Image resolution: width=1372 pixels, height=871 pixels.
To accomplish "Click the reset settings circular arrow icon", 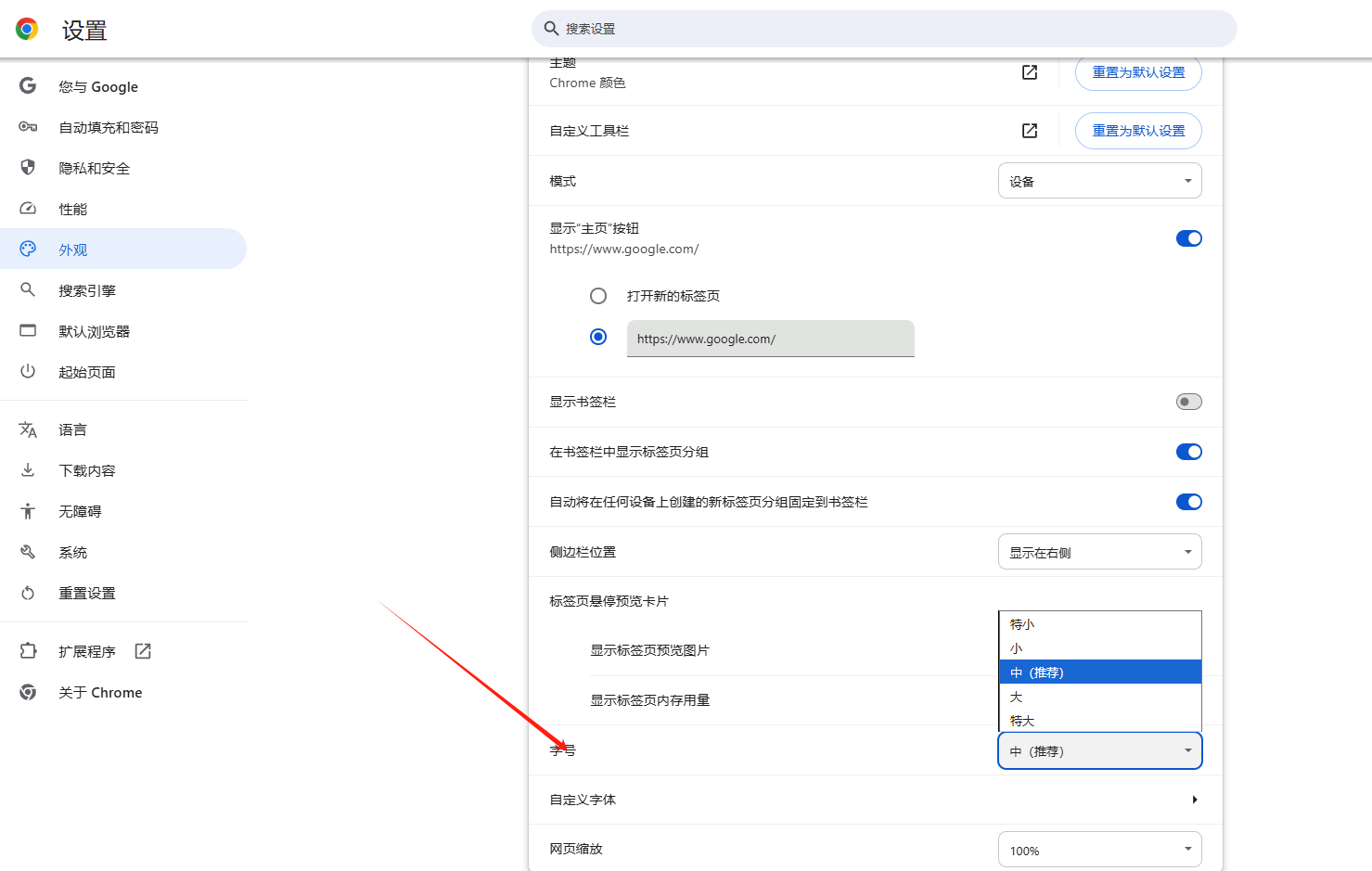I will tap(28, 593).
